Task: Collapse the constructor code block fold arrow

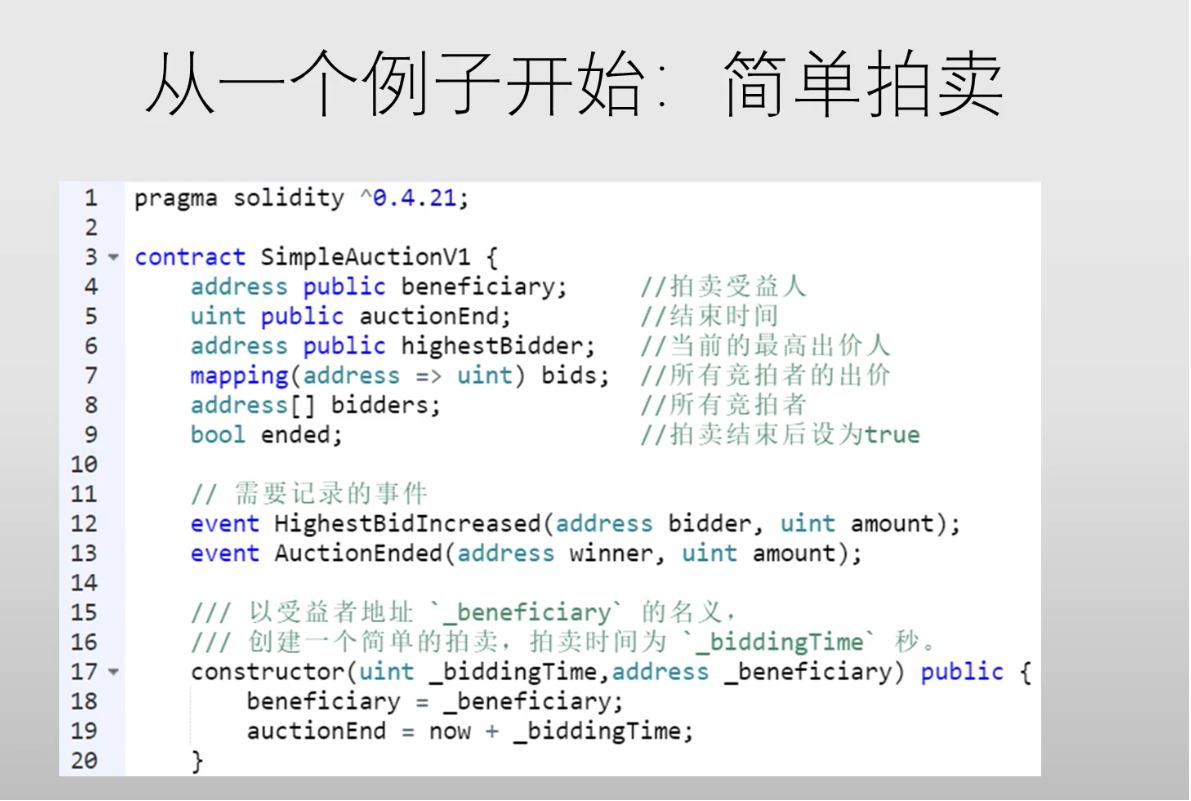Action: pyautogui.click(x=113, y=672)
